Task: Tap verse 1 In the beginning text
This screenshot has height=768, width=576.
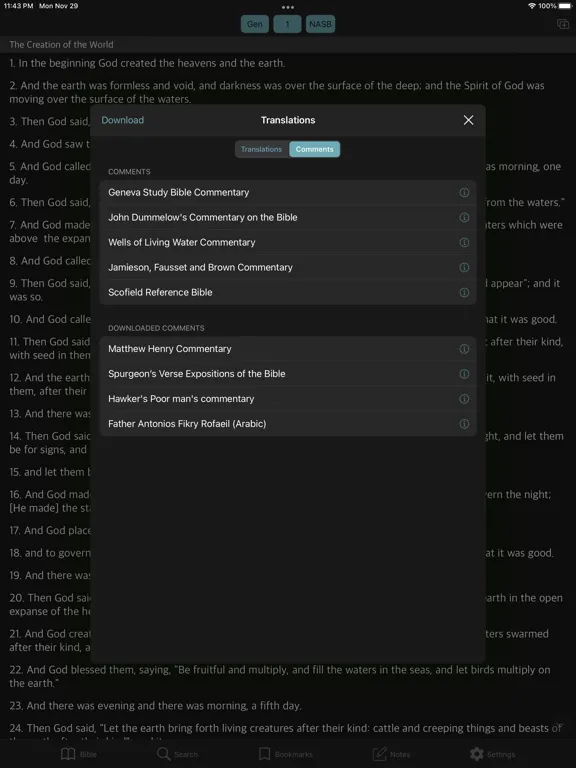Action: click(147, 63)
